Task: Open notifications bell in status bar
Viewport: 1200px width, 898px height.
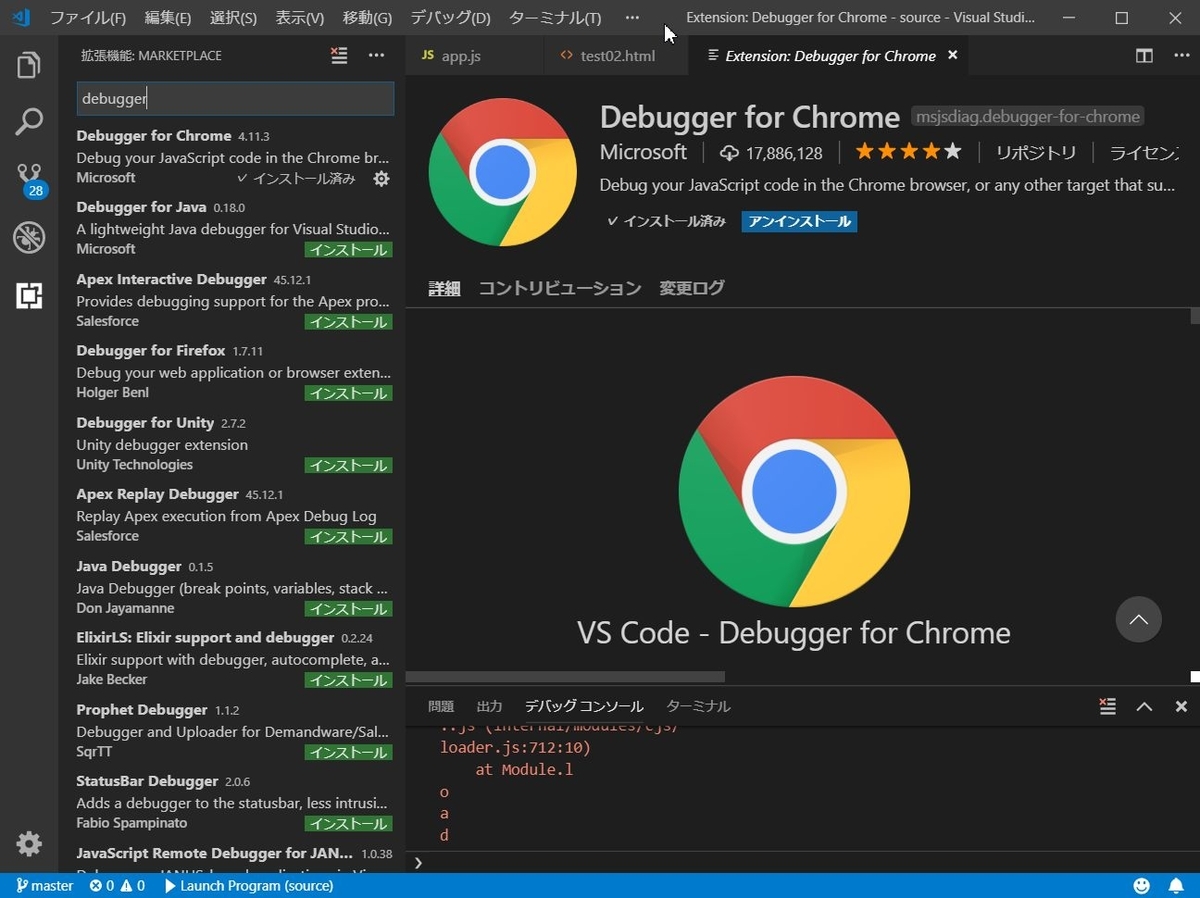Action: 1176,886
